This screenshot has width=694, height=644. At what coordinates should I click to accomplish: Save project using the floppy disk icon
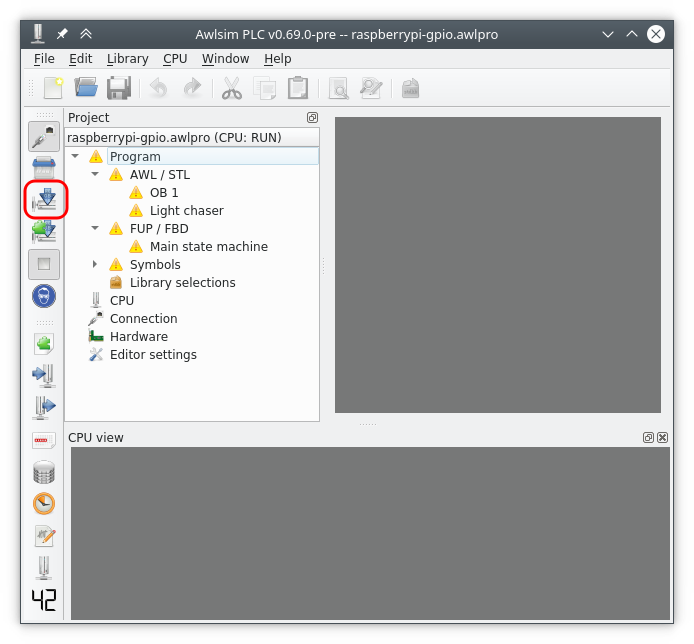119,88
